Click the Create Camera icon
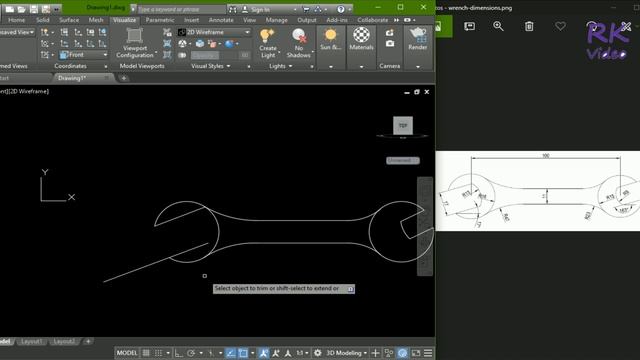The image size is (640, 360). [390, 33]
